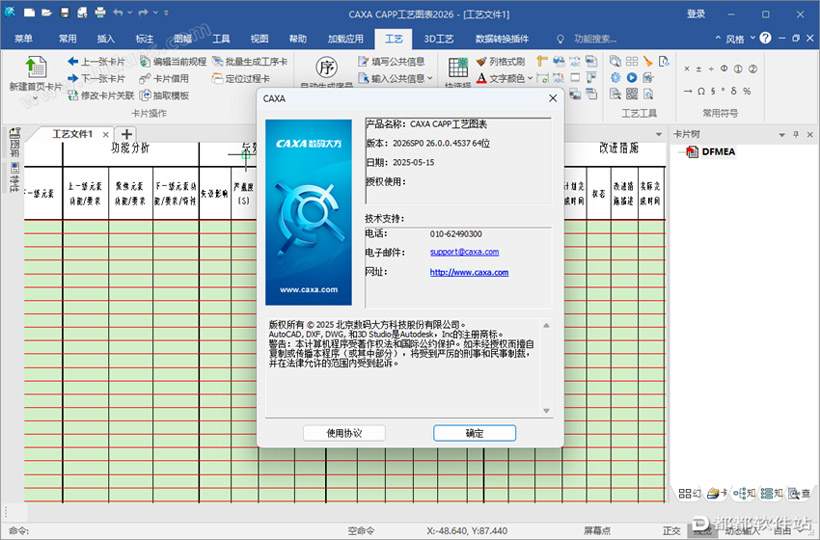Image resolution: width=820 pixels, height=540 pixels.
Task: Click the Print icon in quick access toolbar
Action: (x=100, y=13)
